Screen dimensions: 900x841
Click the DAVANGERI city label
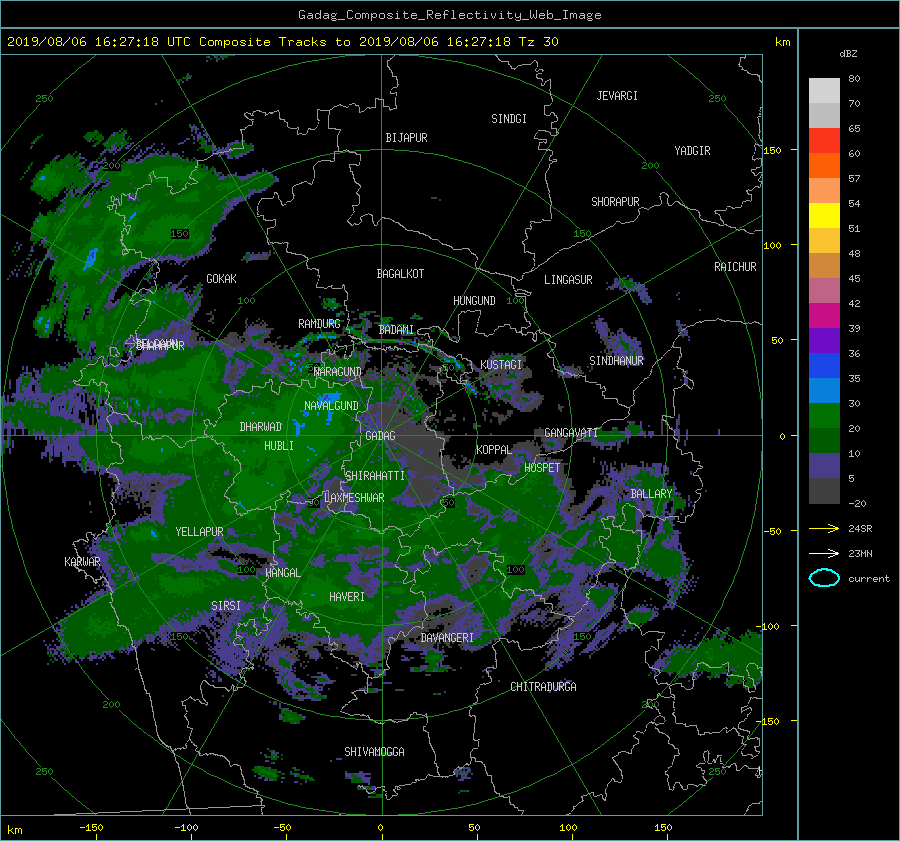447,638
